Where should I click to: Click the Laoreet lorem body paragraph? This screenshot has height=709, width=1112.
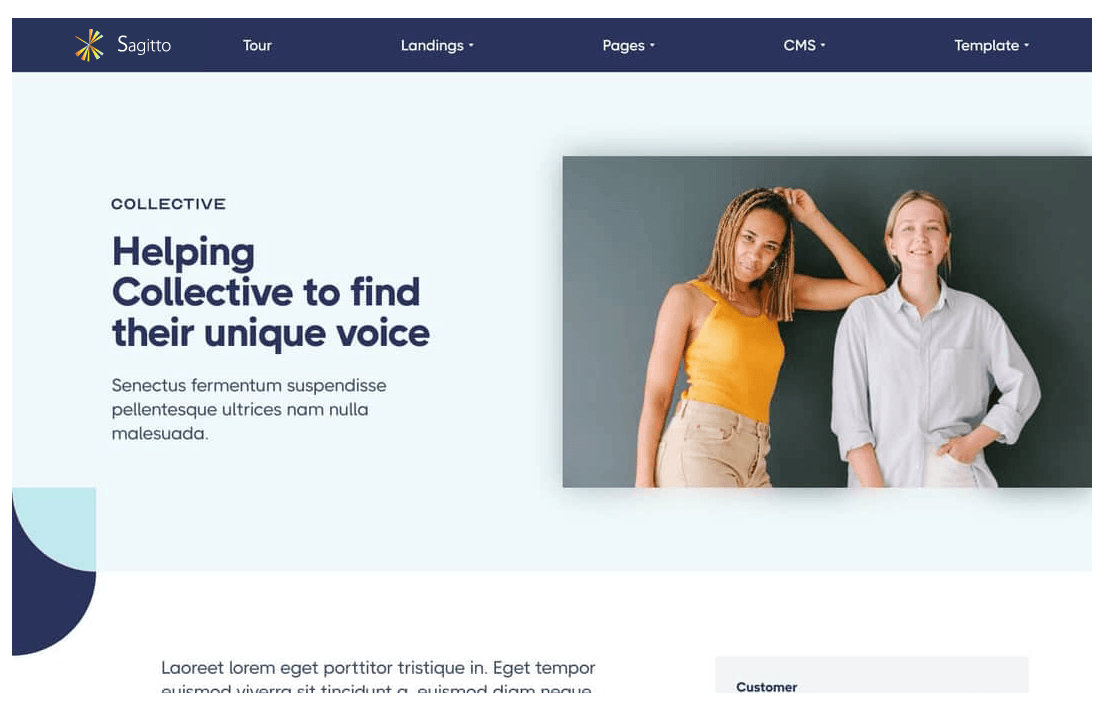(378, 677)
